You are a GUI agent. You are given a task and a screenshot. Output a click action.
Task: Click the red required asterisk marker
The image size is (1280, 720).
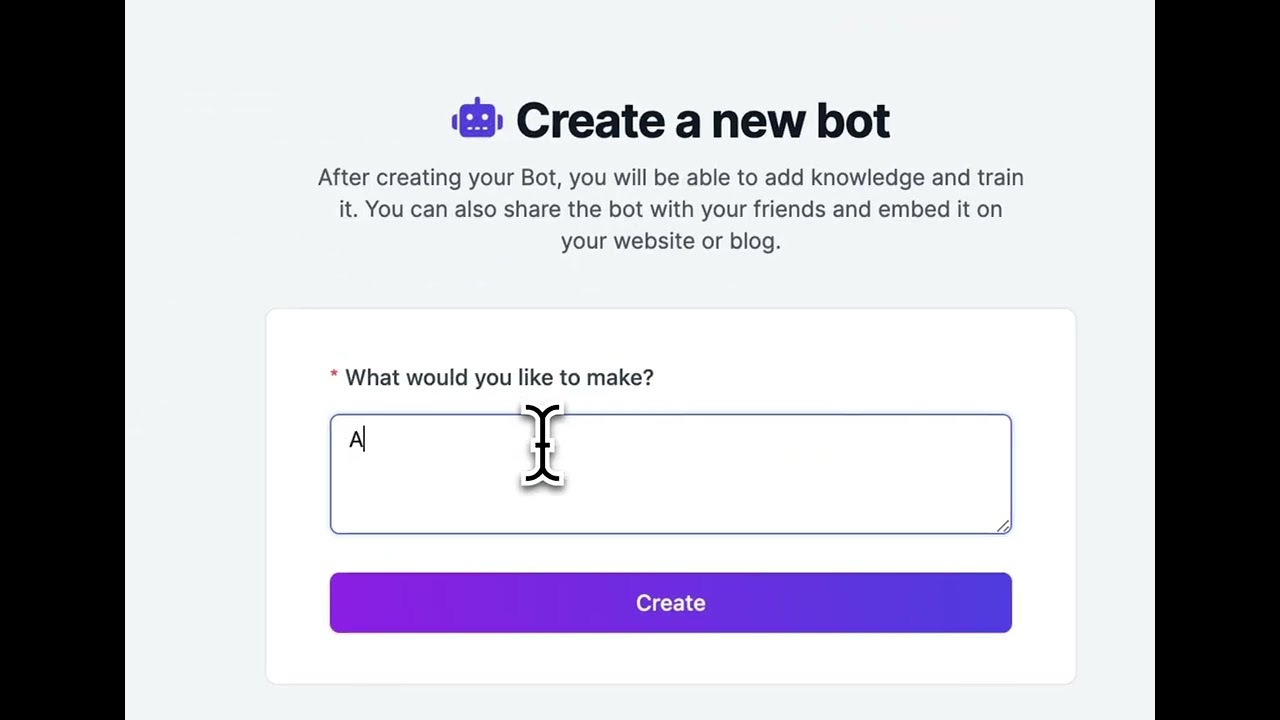[334, 376]
